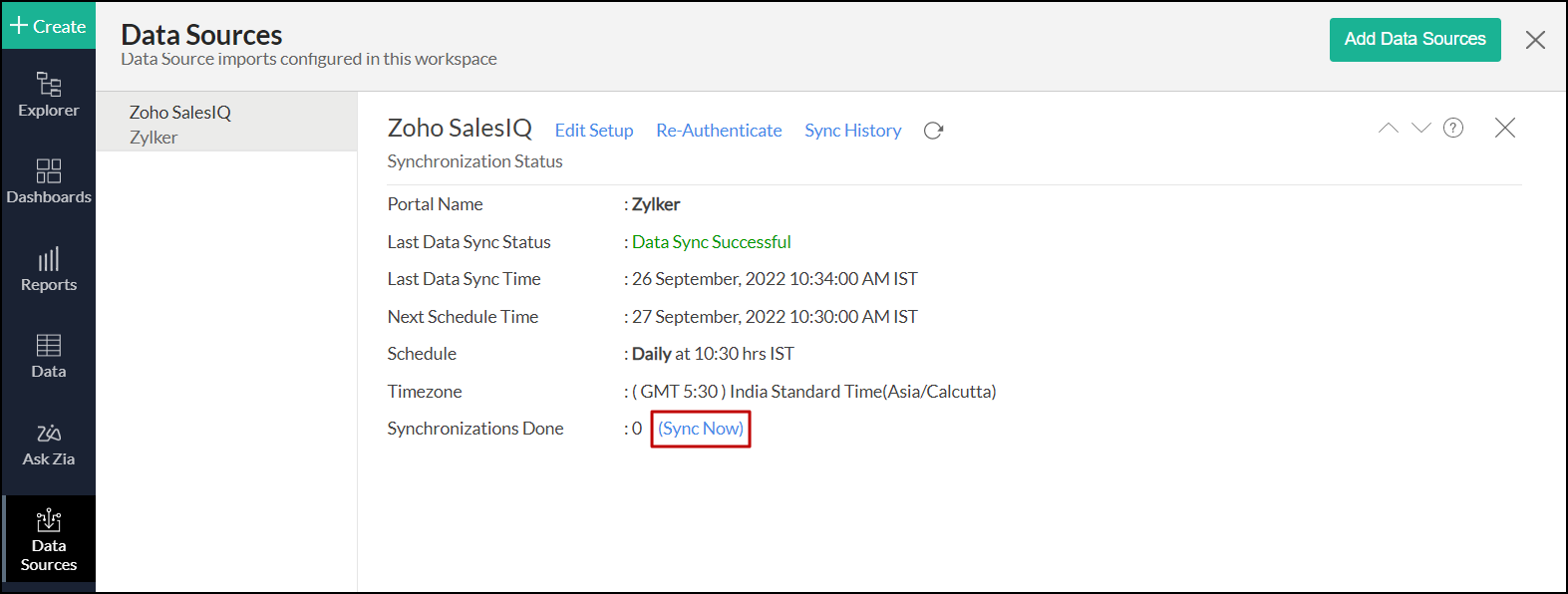The image size is (1568, 594).
Task: Click the Create button
Action: click(x=48, y=26)
